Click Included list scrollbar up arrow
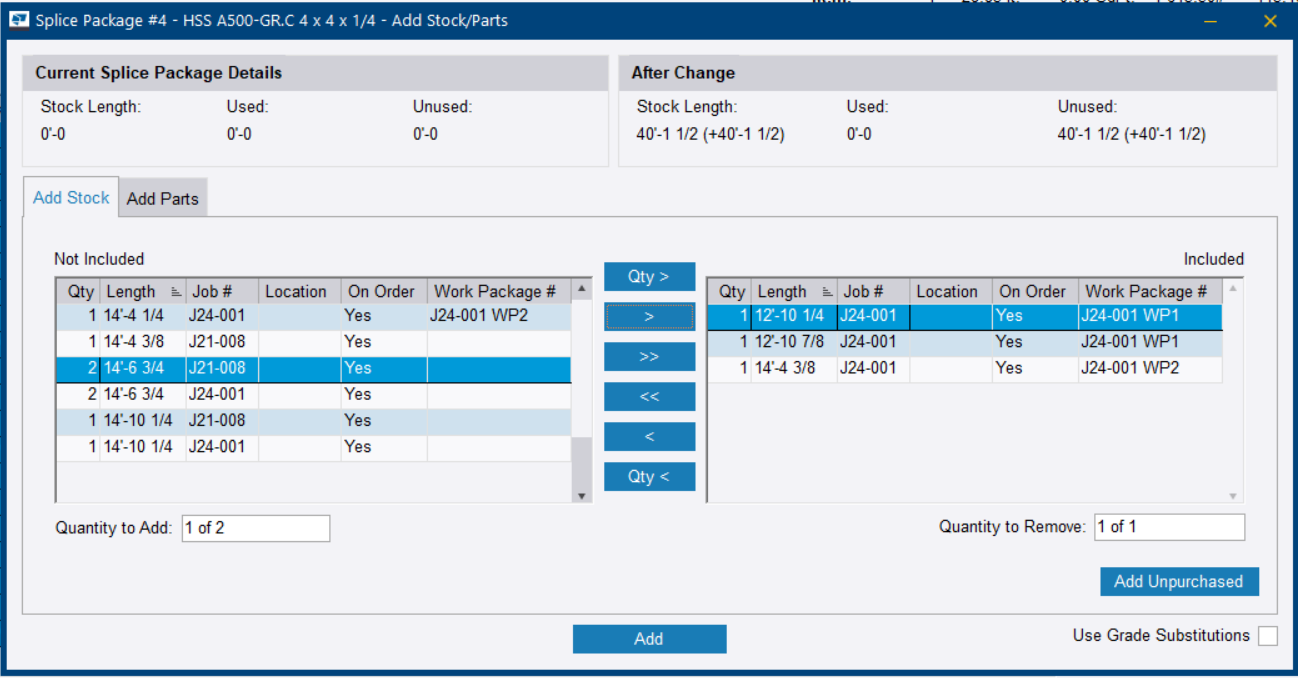The width and height of the screenshot is (1298, 678). pyautogui.click(x=1233, y=289)
